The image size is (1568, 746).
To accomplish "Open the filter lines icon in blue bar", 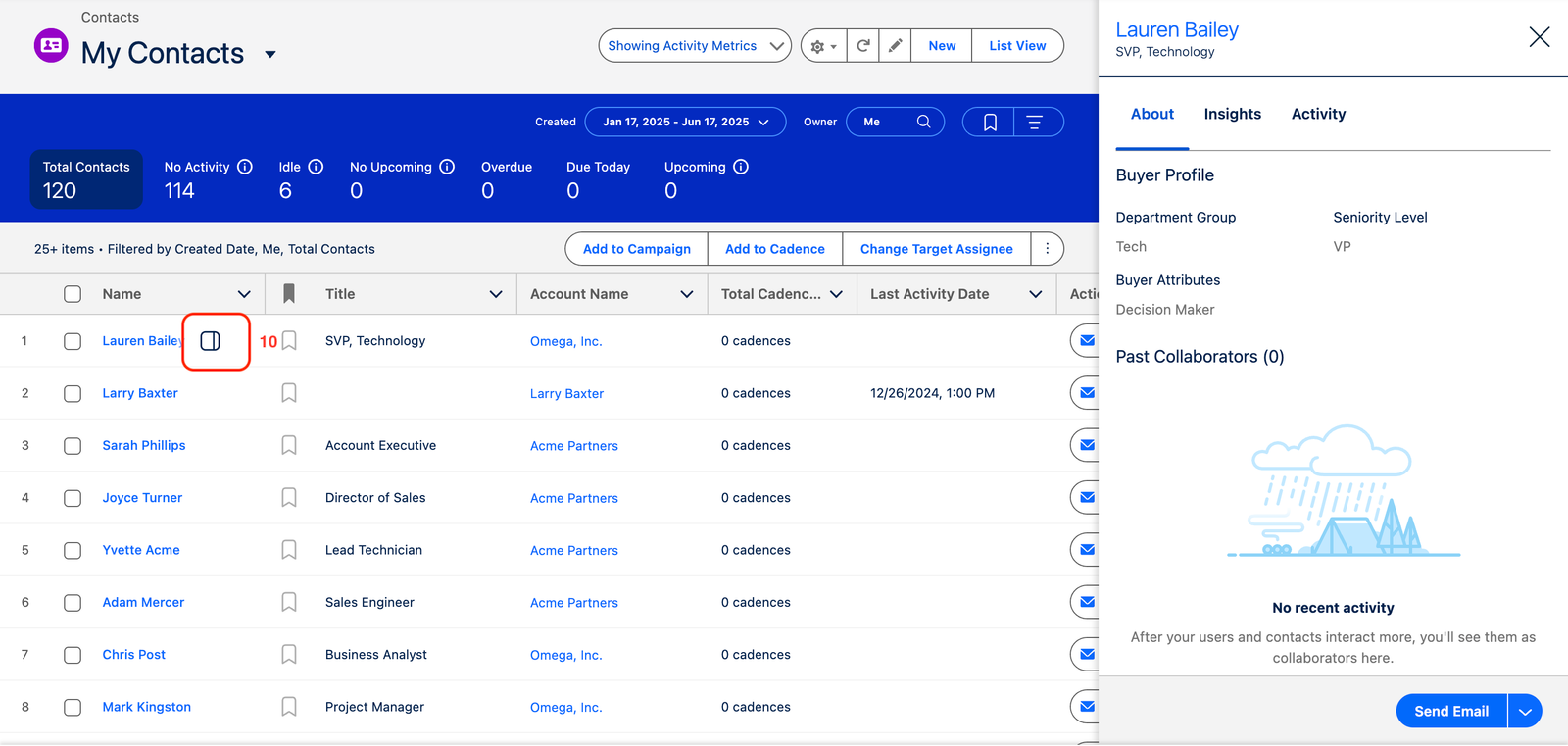I will [x=1034, y=122].
